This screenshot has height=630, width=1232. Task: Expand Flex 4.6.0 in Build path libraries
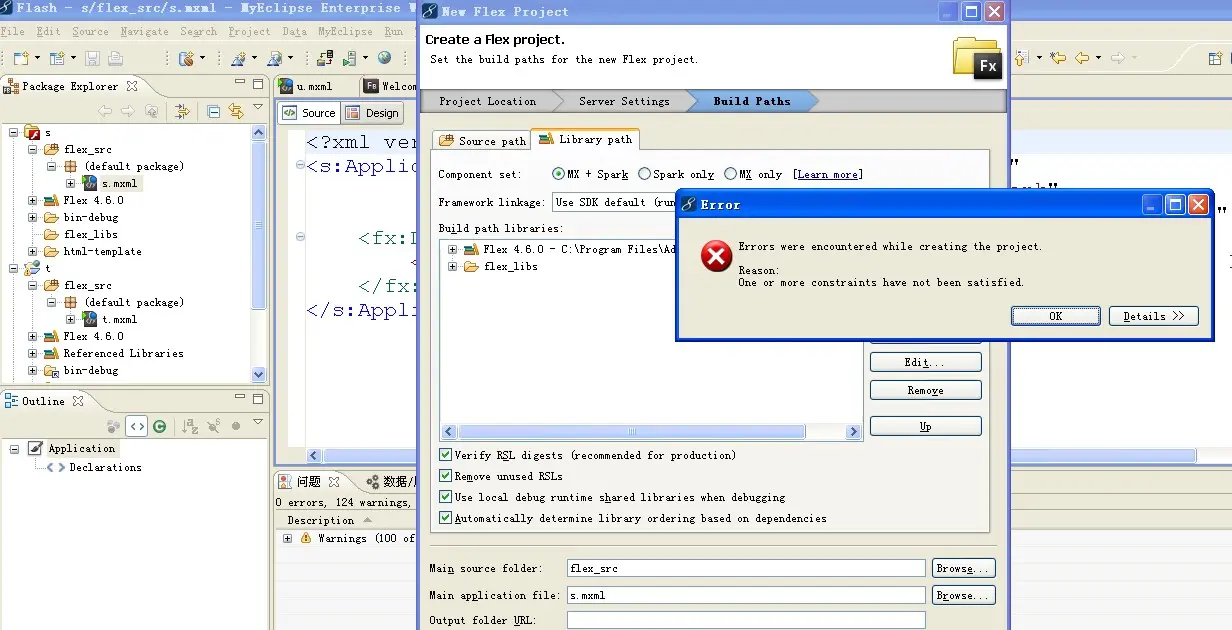[453, 249]
